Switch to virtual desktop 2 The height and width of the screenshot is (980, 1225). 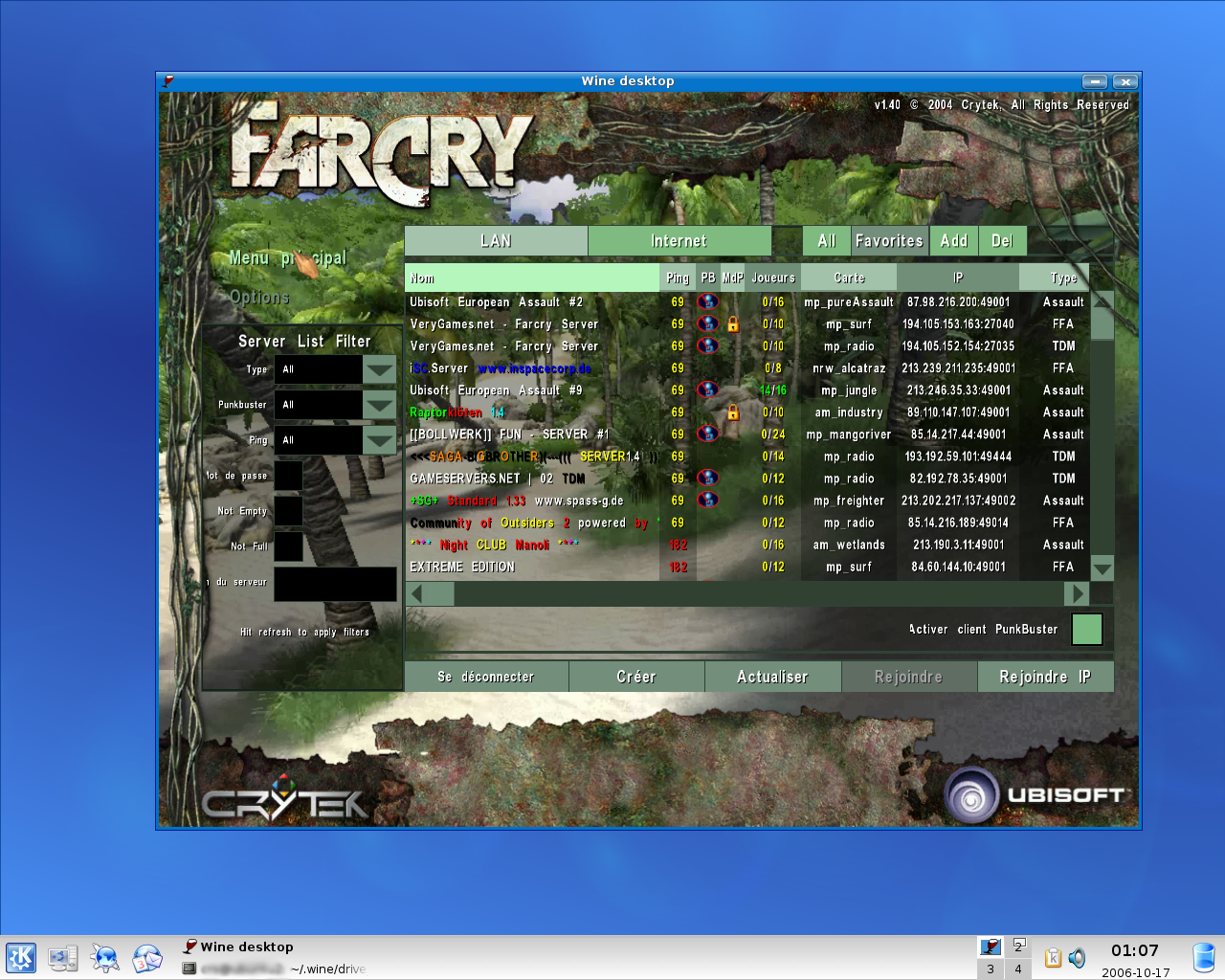tap(1018, 947)
